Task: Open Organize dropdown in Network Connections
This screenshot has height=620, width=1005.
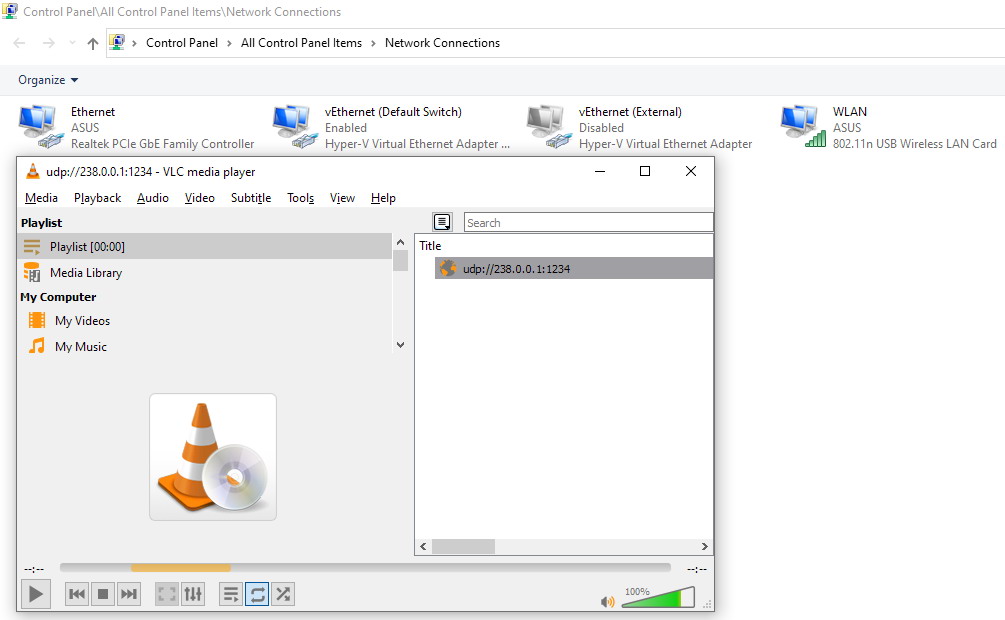Action: tap(48, 80)
